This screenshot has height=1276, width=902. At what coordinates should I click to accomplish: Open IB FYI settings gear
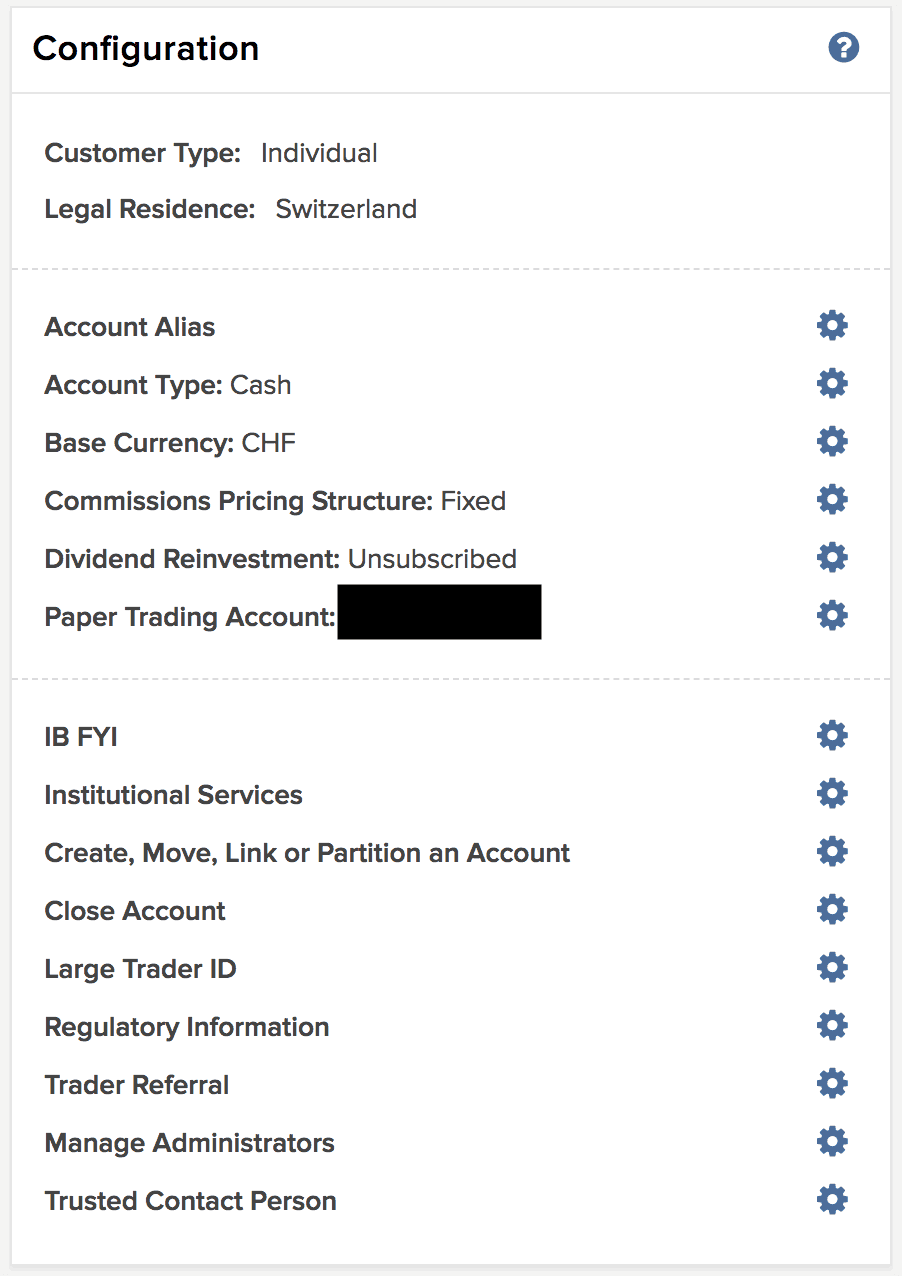[x=832, y=735]
